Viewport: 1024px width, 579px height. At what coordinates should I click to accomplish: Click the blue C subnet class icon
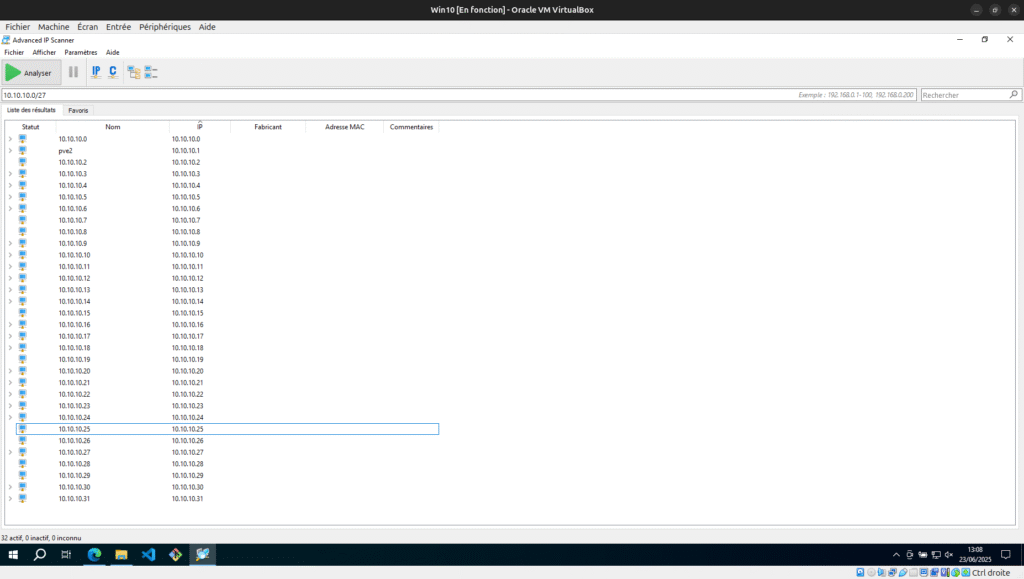[x=112, y=72]
